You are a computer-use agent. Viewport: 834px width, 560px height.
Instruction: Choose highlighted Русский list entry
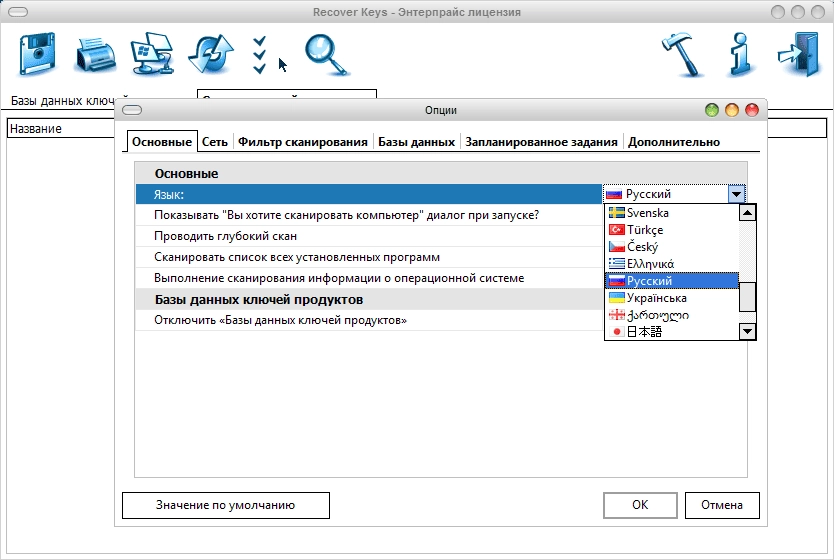click(672, 281)
